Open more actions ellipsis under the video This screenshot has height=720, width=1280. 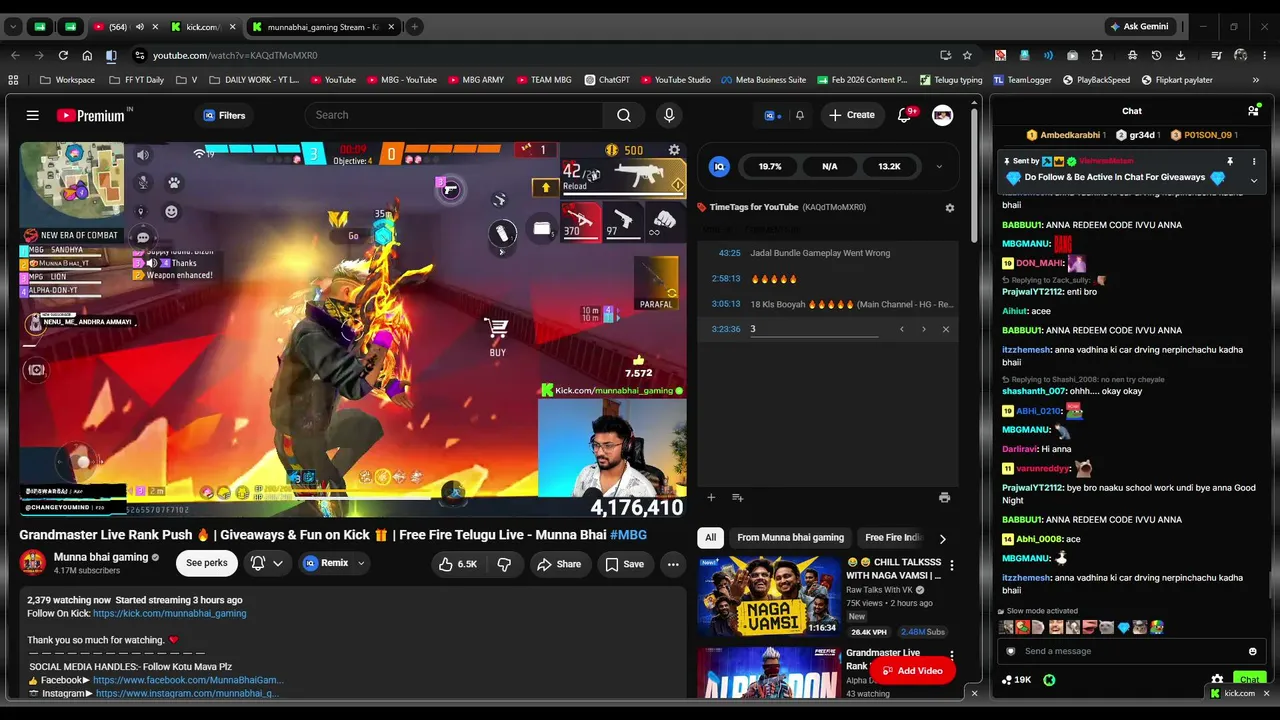click(673, 564)
